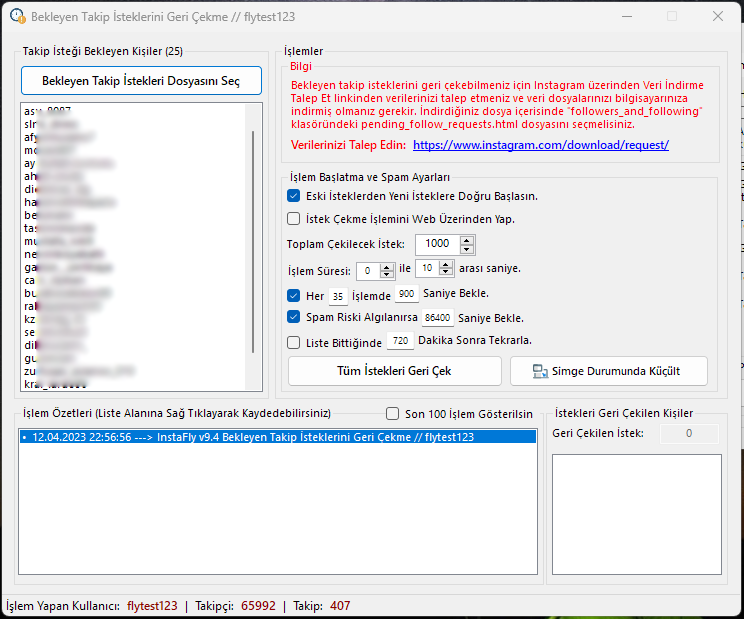Click the pending users list scrollbar
Image resolution: width=744 pixels, height=619 pixels.
click(x=253, y=242)
